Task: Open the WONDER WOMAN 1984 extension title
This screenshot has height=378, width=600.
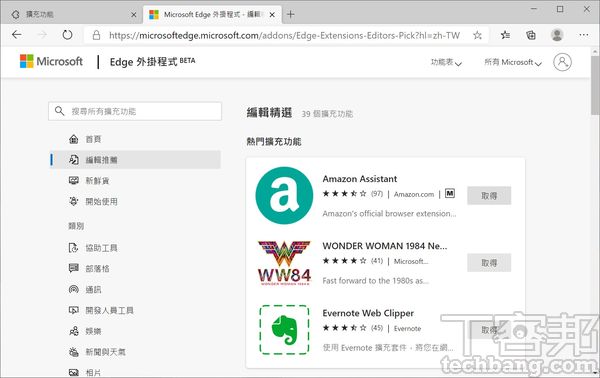Action: pos(385,246)
